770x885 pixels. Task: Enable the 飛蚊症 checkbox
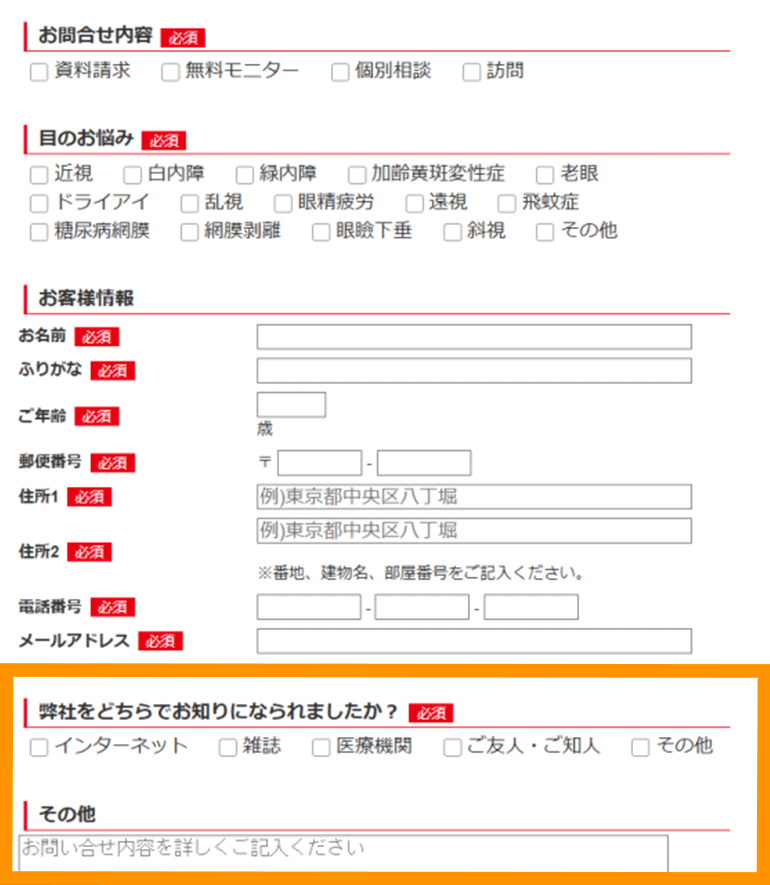(x=507, y=203)
